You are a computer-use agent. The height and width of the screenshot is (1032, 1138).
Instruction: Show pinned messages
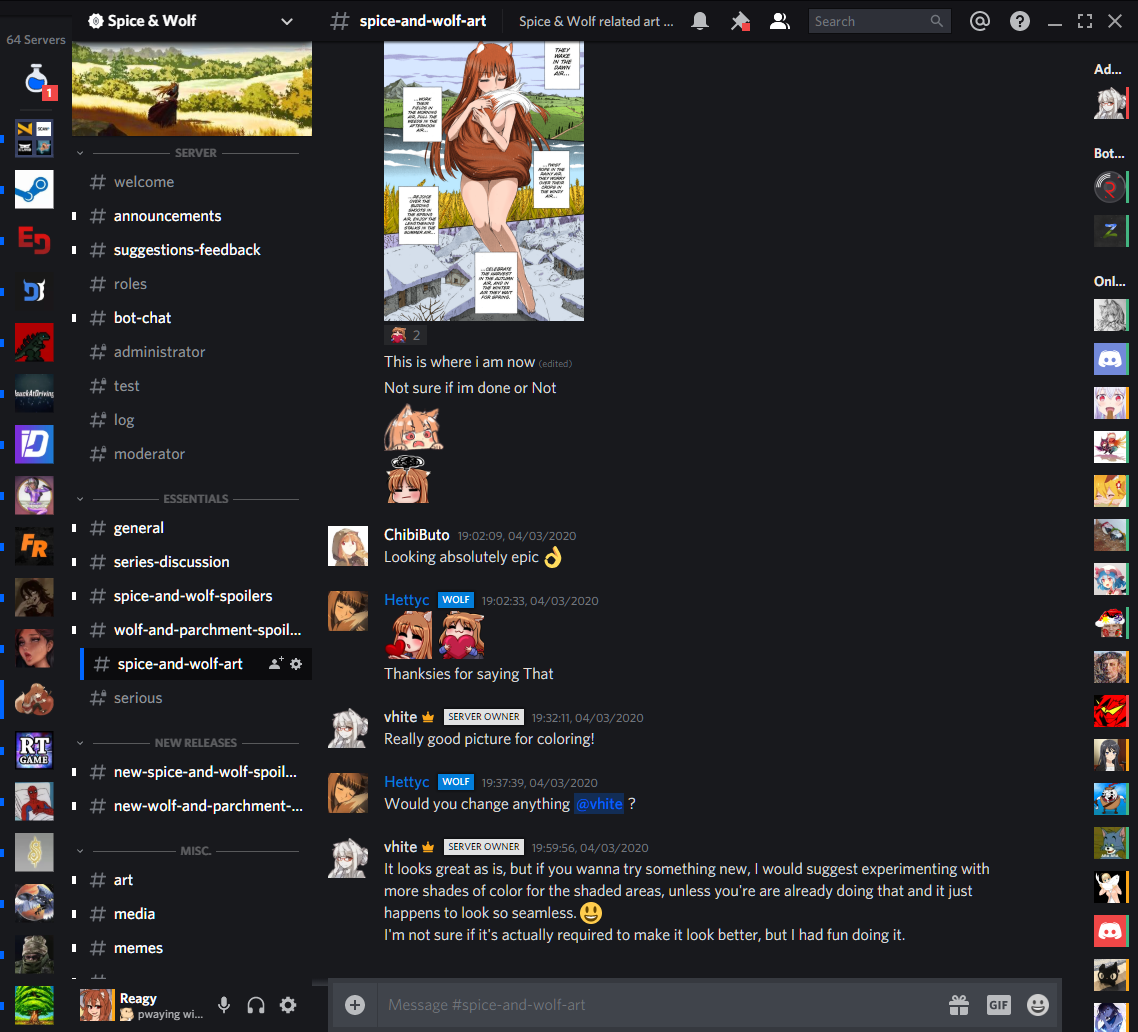740,21
